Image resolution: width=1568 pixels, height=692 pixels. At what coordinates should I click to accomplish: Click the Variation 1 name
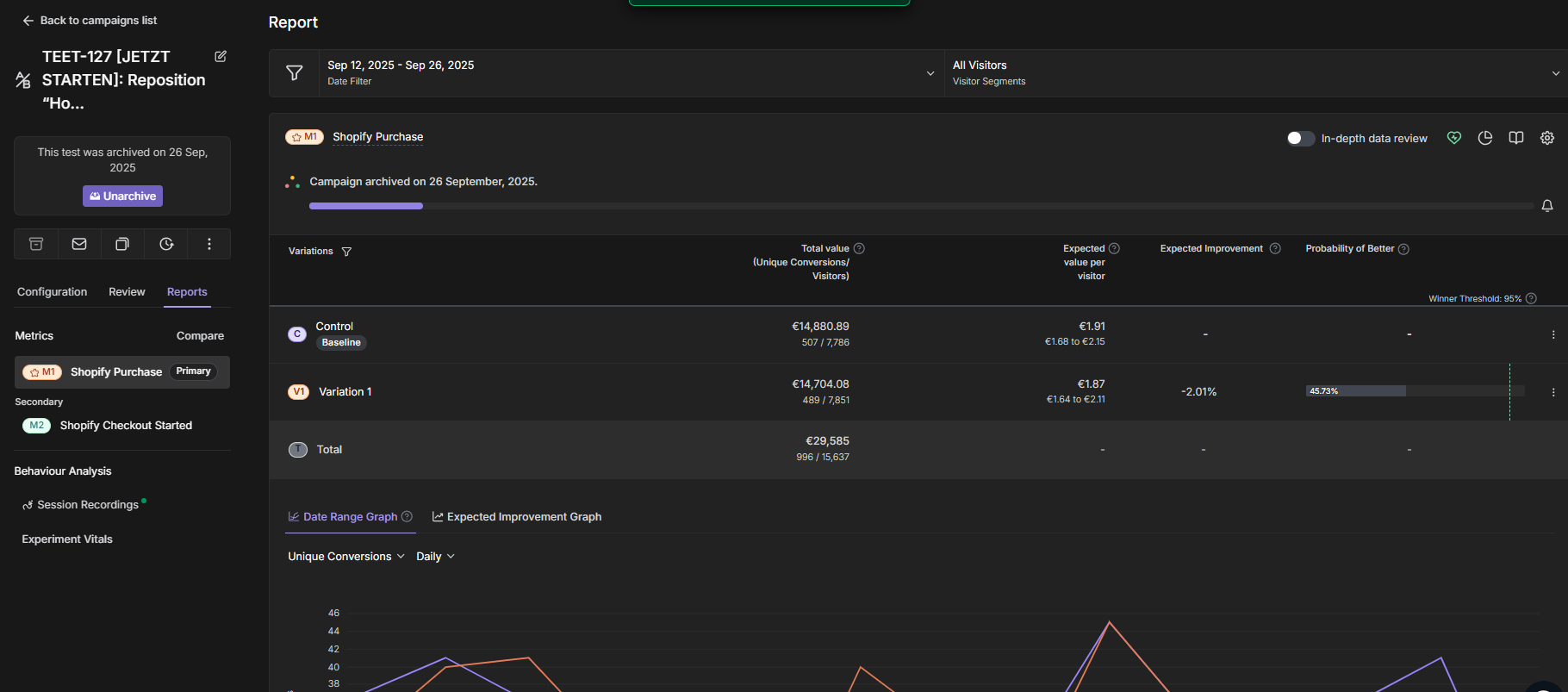(345, 392)
